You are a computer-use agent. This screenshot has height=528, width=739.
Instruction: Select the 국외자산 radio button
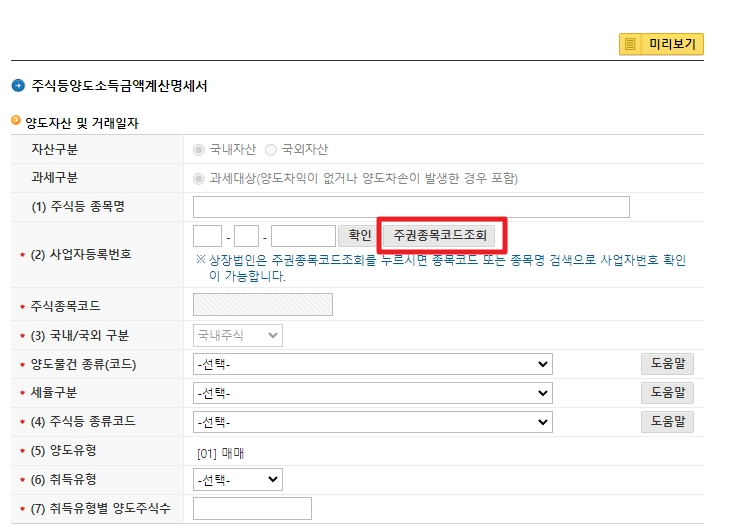coord(271,150)
